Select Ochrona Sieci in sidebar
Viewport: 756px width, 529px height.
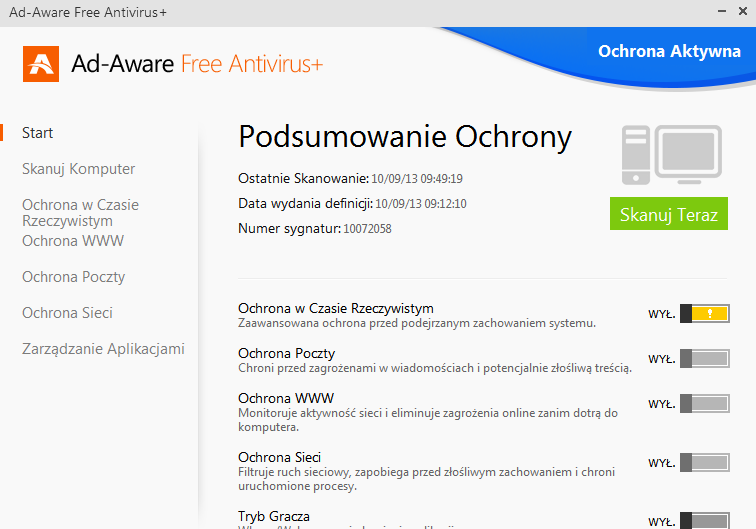point(68,313)
